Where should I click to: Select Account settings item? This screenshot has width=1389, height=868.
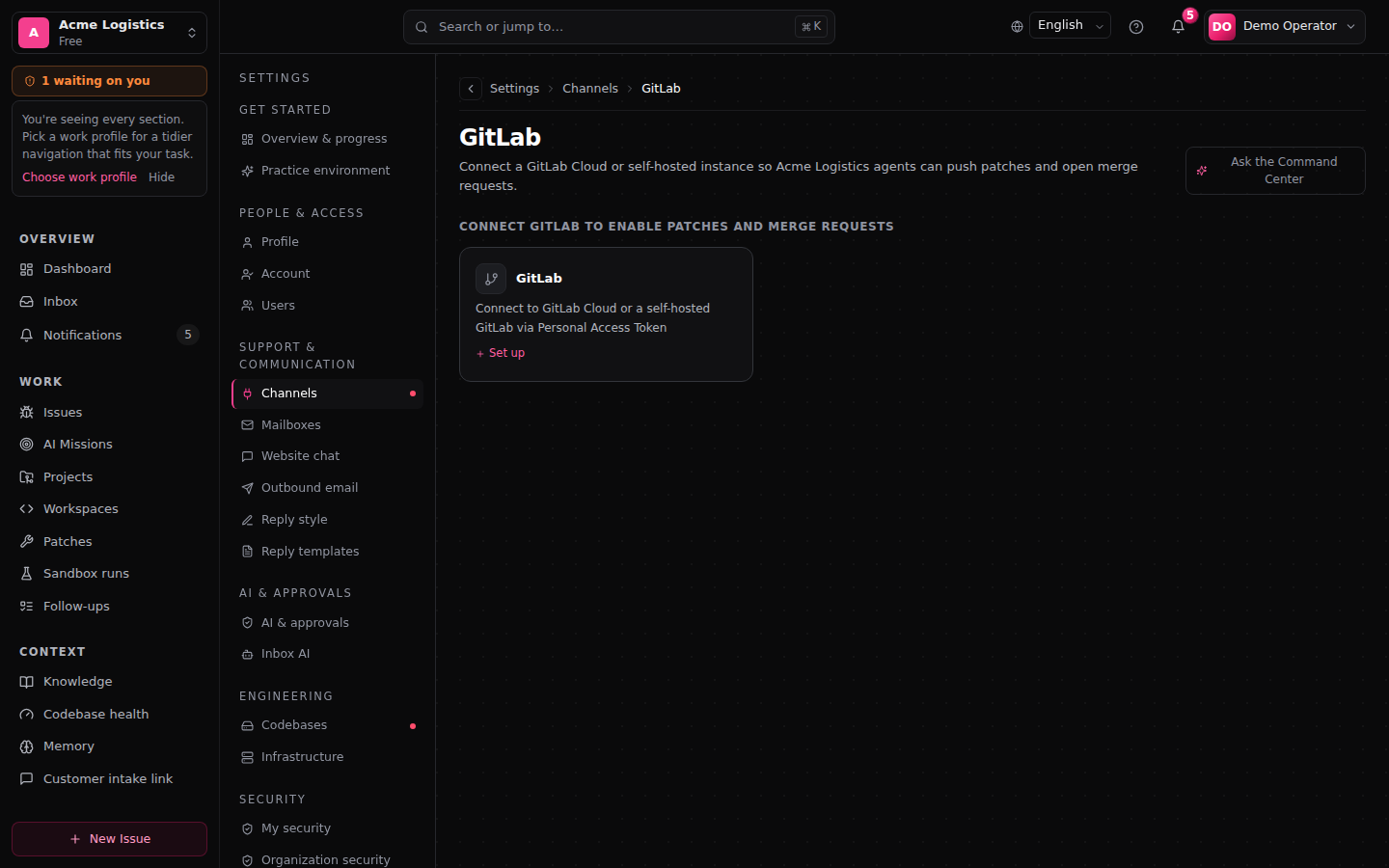328,274
